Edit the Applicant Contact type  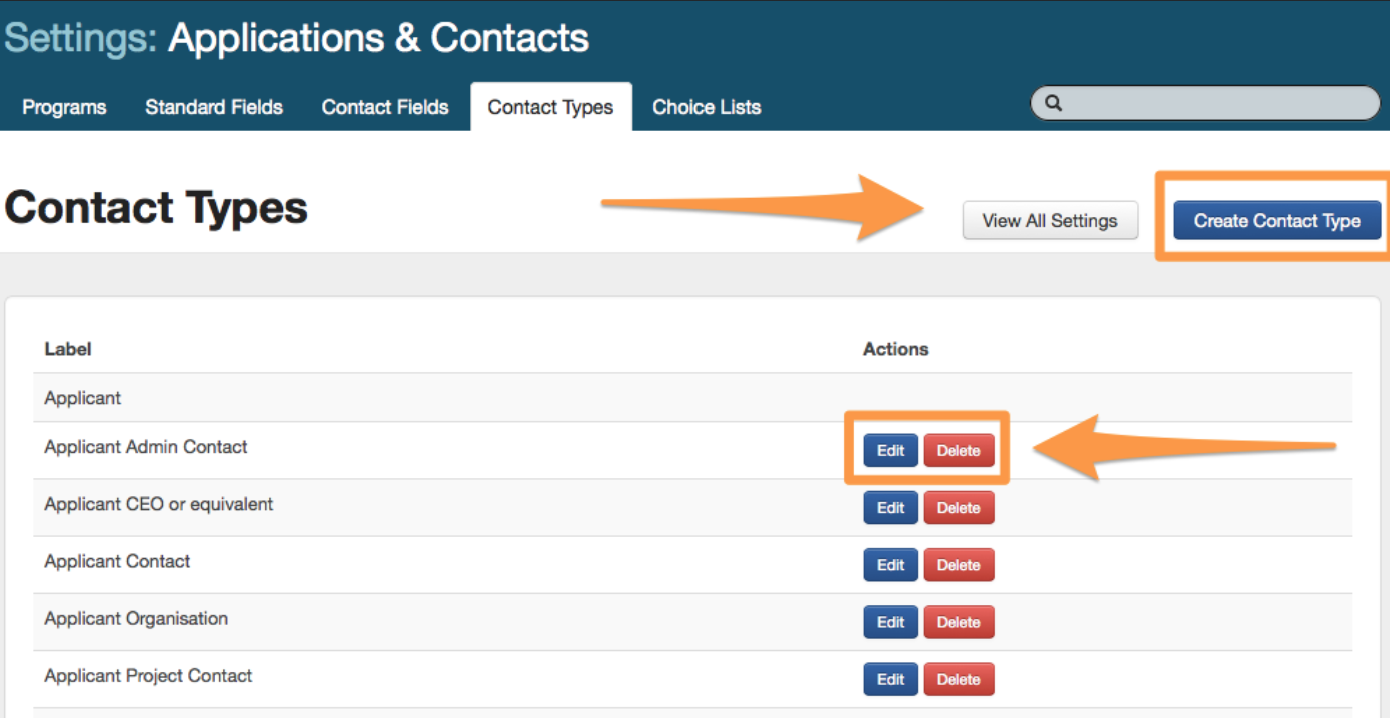point(890,565)
